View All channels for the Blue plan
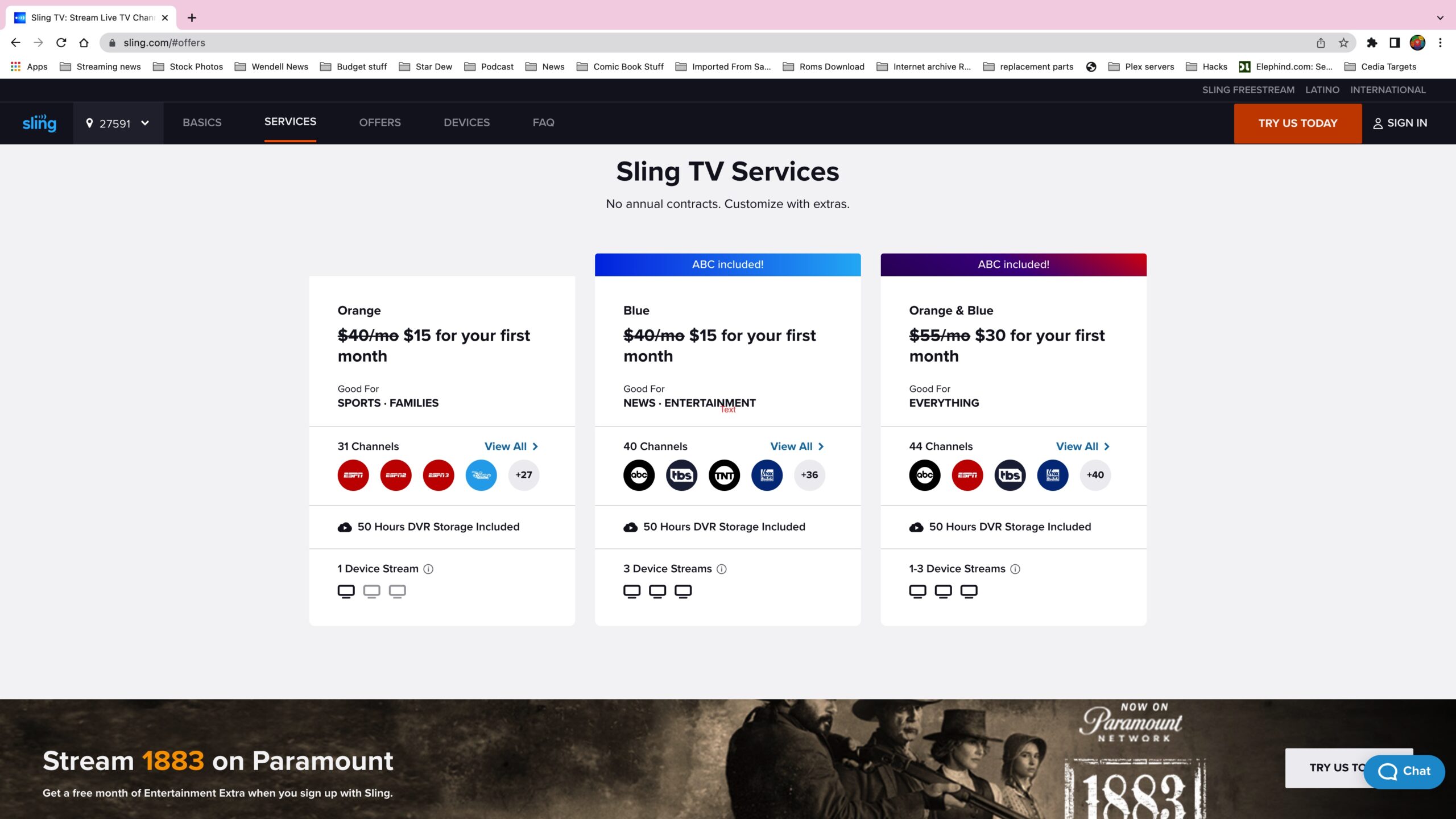The image size is (1456, 819). click(x=797, y=446)
